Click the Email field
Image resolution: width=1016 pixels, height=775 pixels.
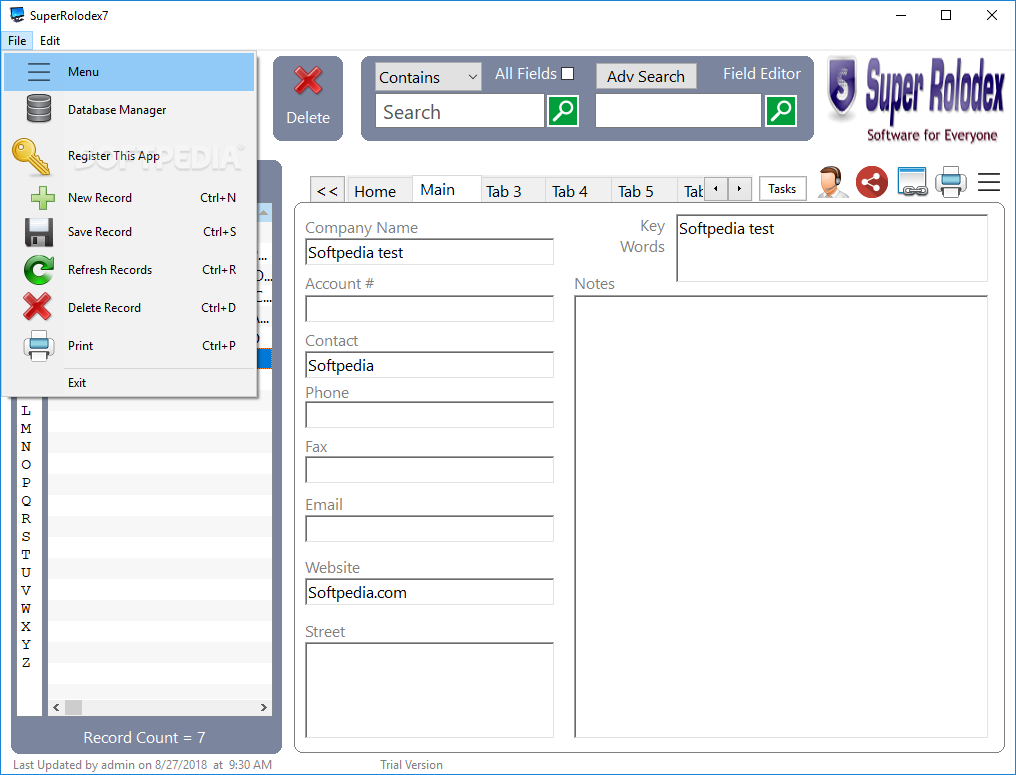tap(429, 528)
